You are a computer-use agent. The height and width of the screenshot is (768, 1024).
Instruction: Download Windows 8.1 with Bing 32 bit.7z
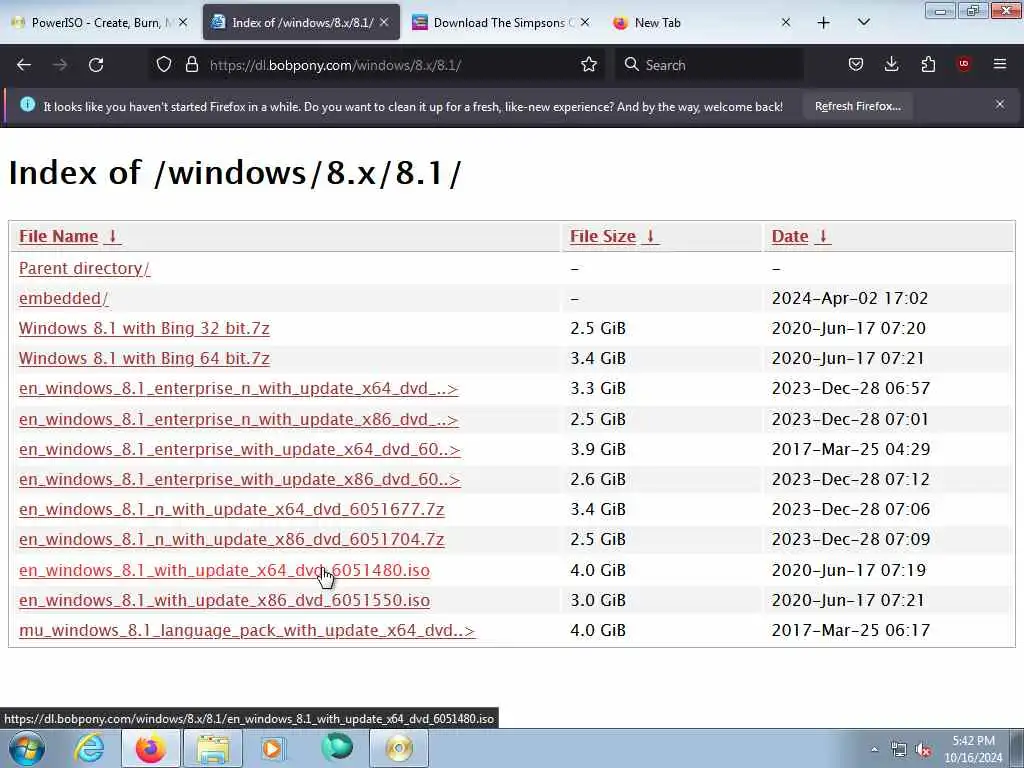point(144,328)
